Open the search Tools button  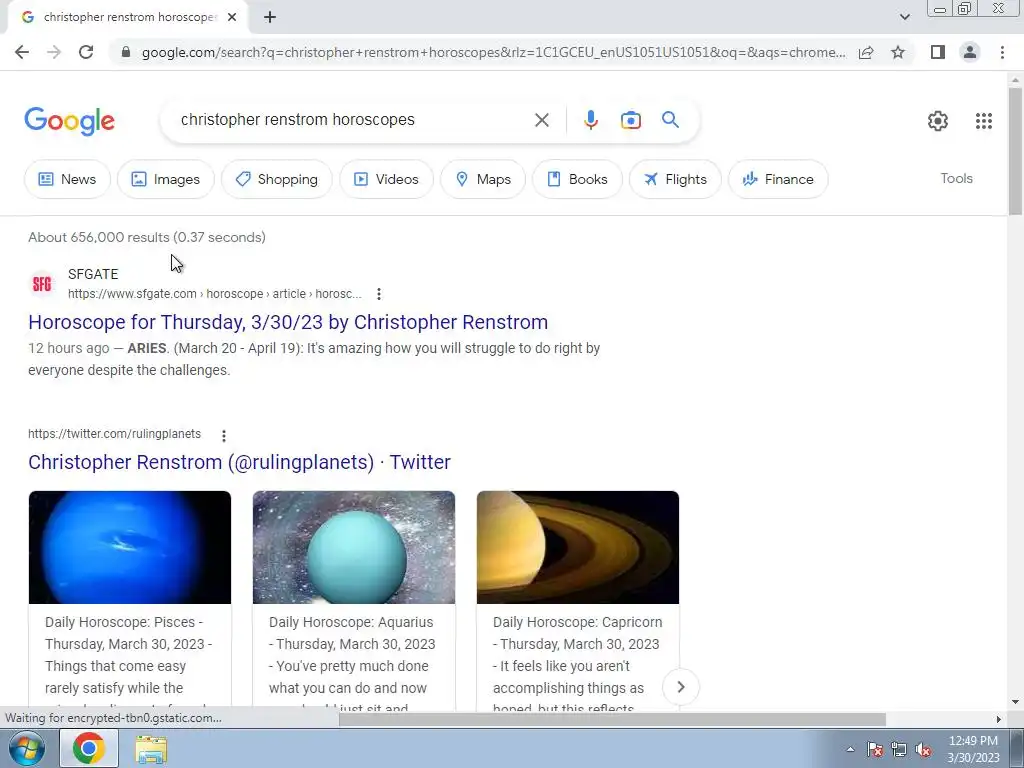tap(956, 178)
